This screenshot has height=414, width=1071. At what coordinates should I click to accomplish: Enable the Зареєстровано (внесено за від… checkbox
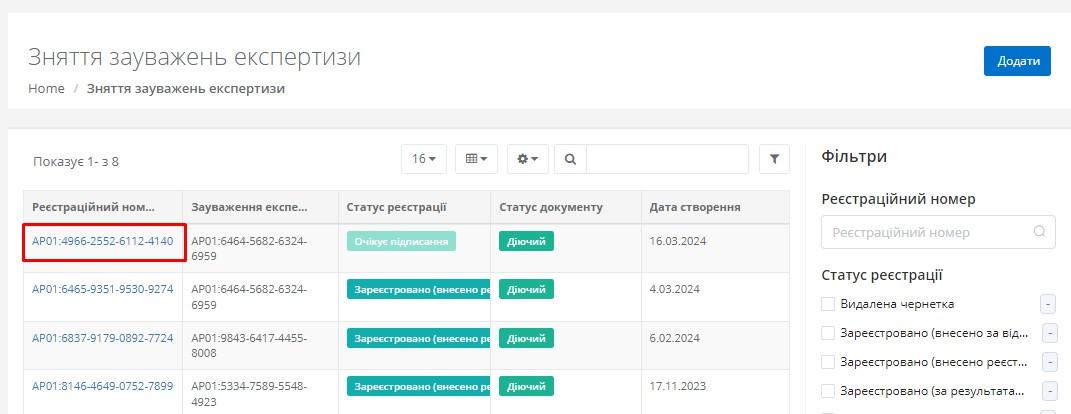828,333
